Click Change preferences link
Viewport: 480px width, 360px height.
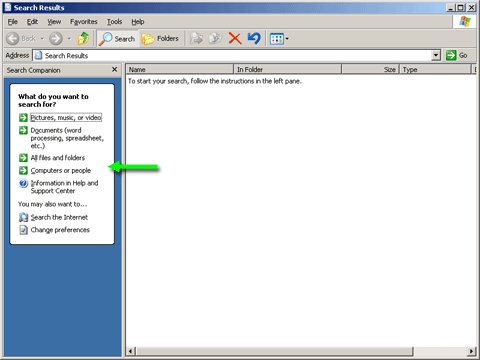tap(60, 230)
